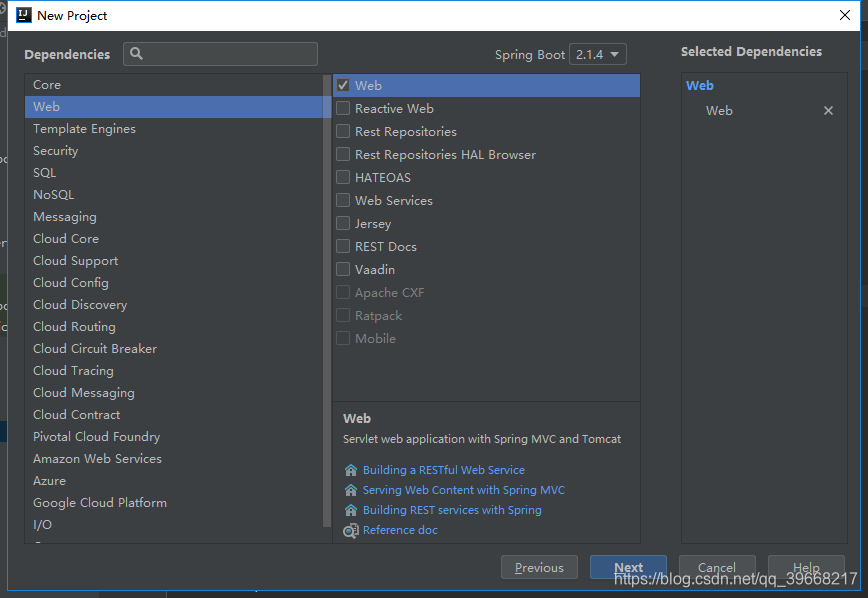Viewport: 868px width, 598px height.
Task: Select the Cloud Config category
Action: point(174,283)
